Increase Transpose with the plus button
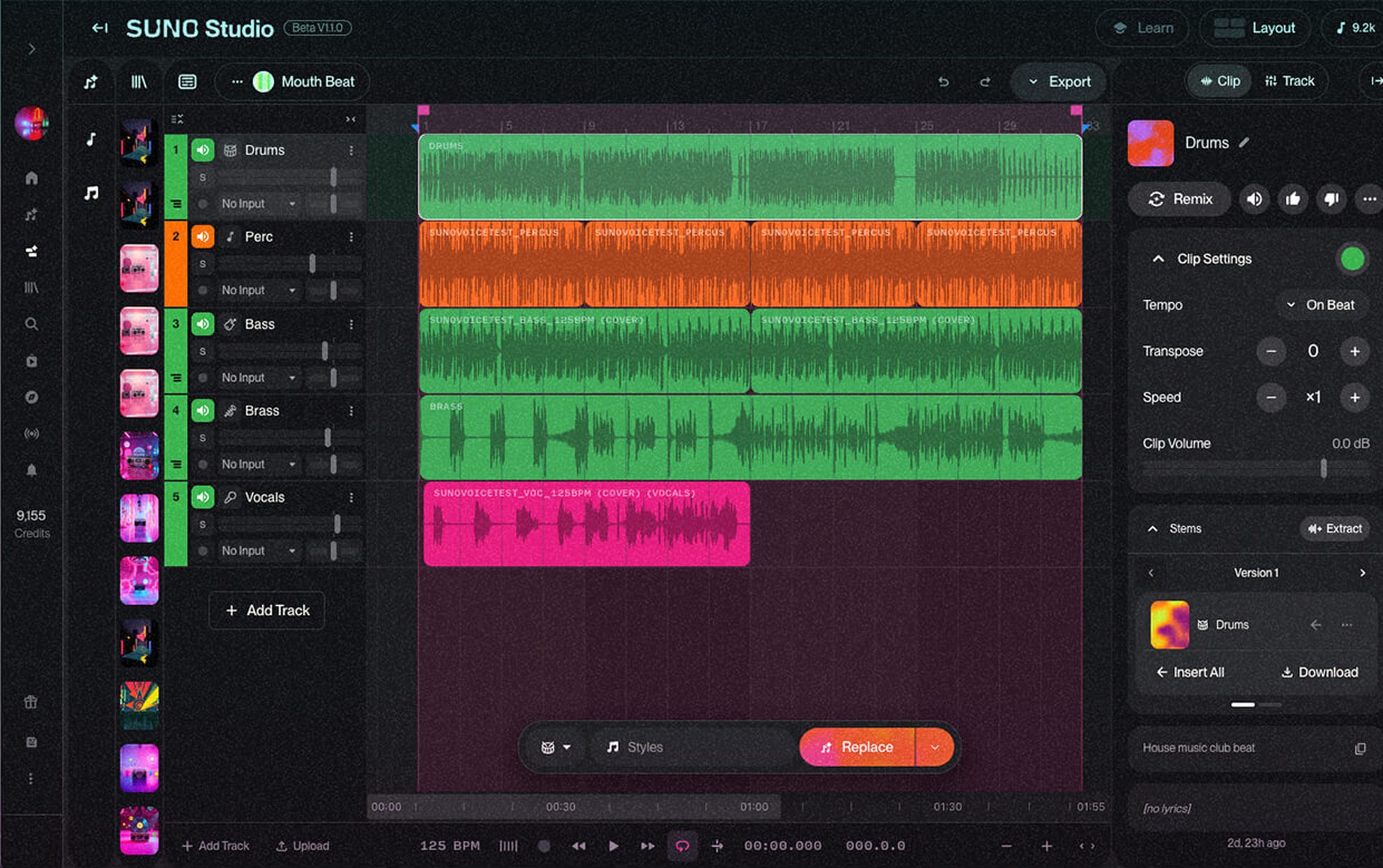 pyautogui.click(x=1355, y=351)
